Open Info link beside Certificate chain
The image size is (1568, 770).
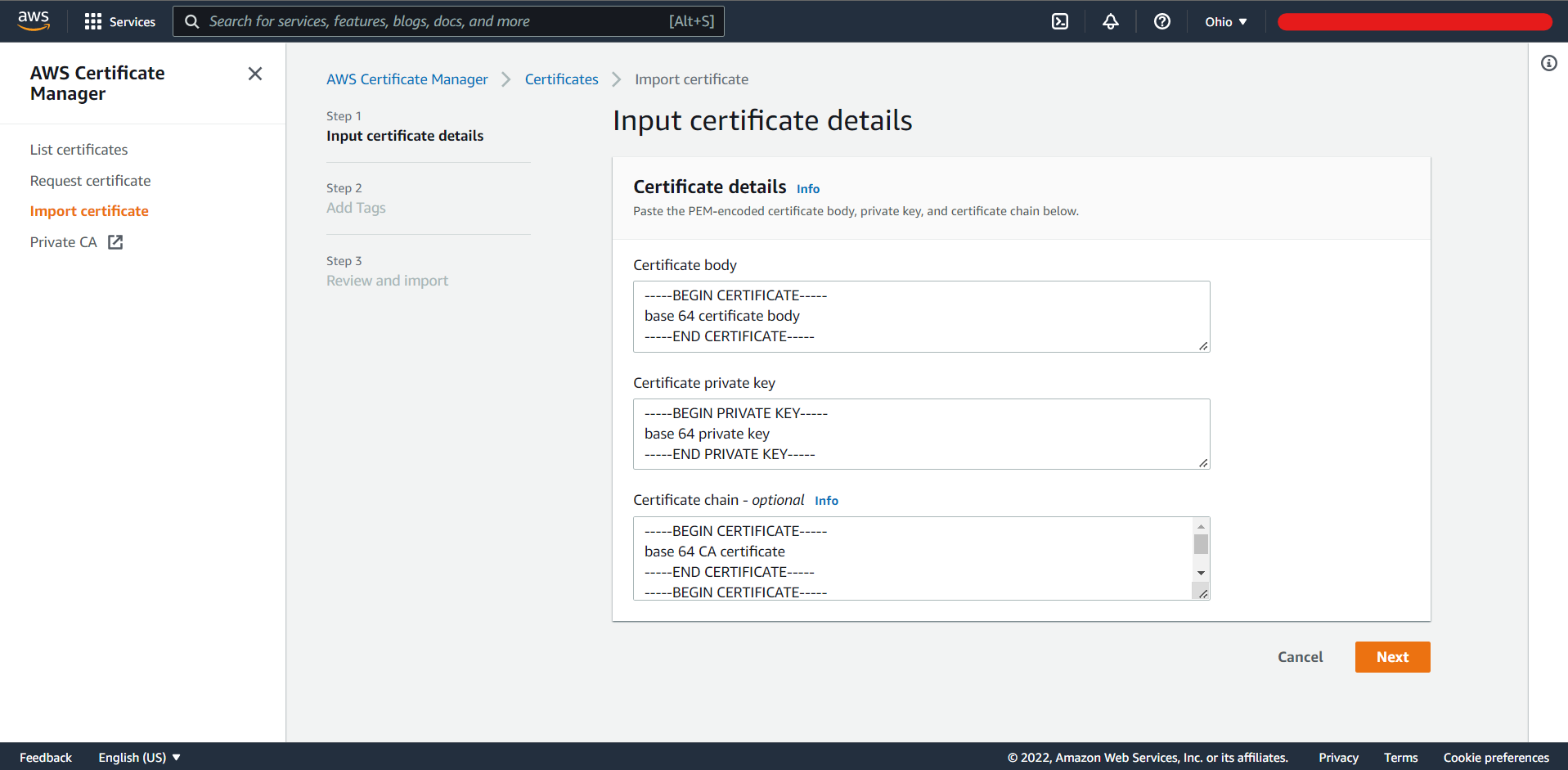tap(826, 501)
